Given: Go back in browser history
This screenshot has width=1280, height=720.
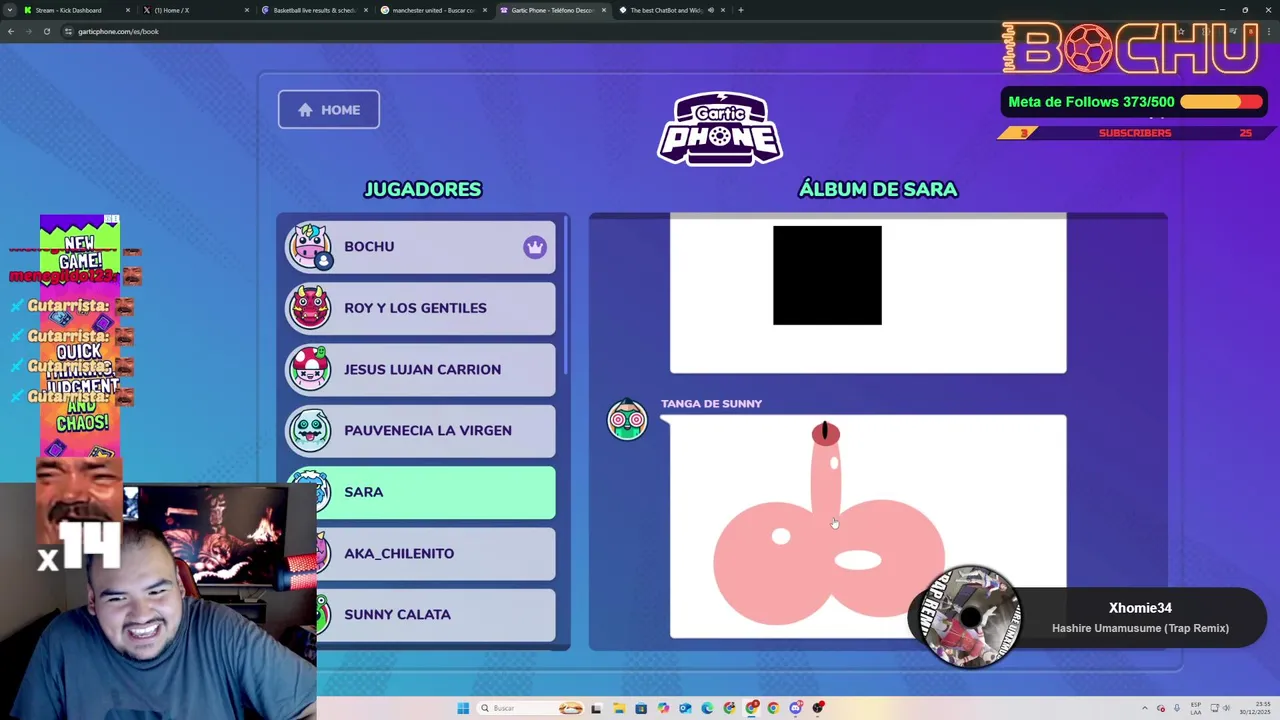Looking at the screenshot, I should [x=11, y=31].
